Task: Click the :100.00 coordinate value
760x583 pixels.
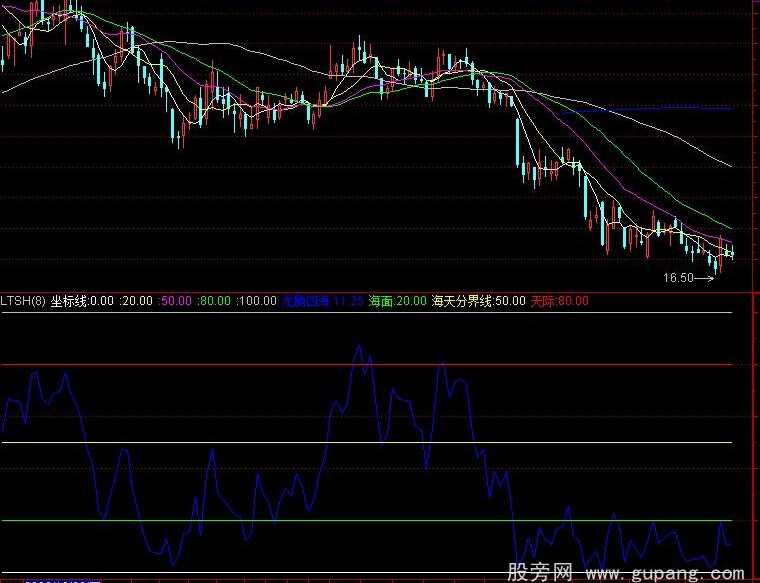Action: 256,301
